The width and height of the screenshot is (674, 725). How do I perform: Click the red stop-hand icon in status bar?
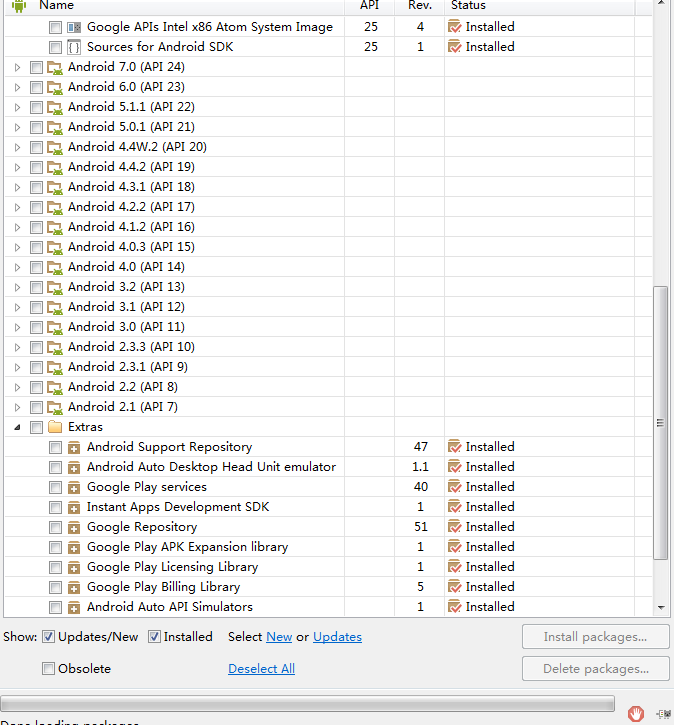coord(636,713)
